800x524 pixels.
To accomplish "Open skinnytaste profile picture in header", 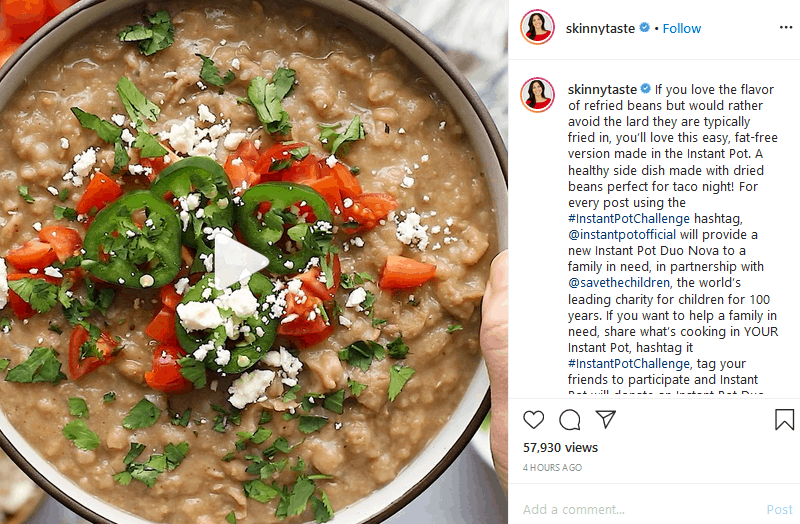I will point(537,27).
